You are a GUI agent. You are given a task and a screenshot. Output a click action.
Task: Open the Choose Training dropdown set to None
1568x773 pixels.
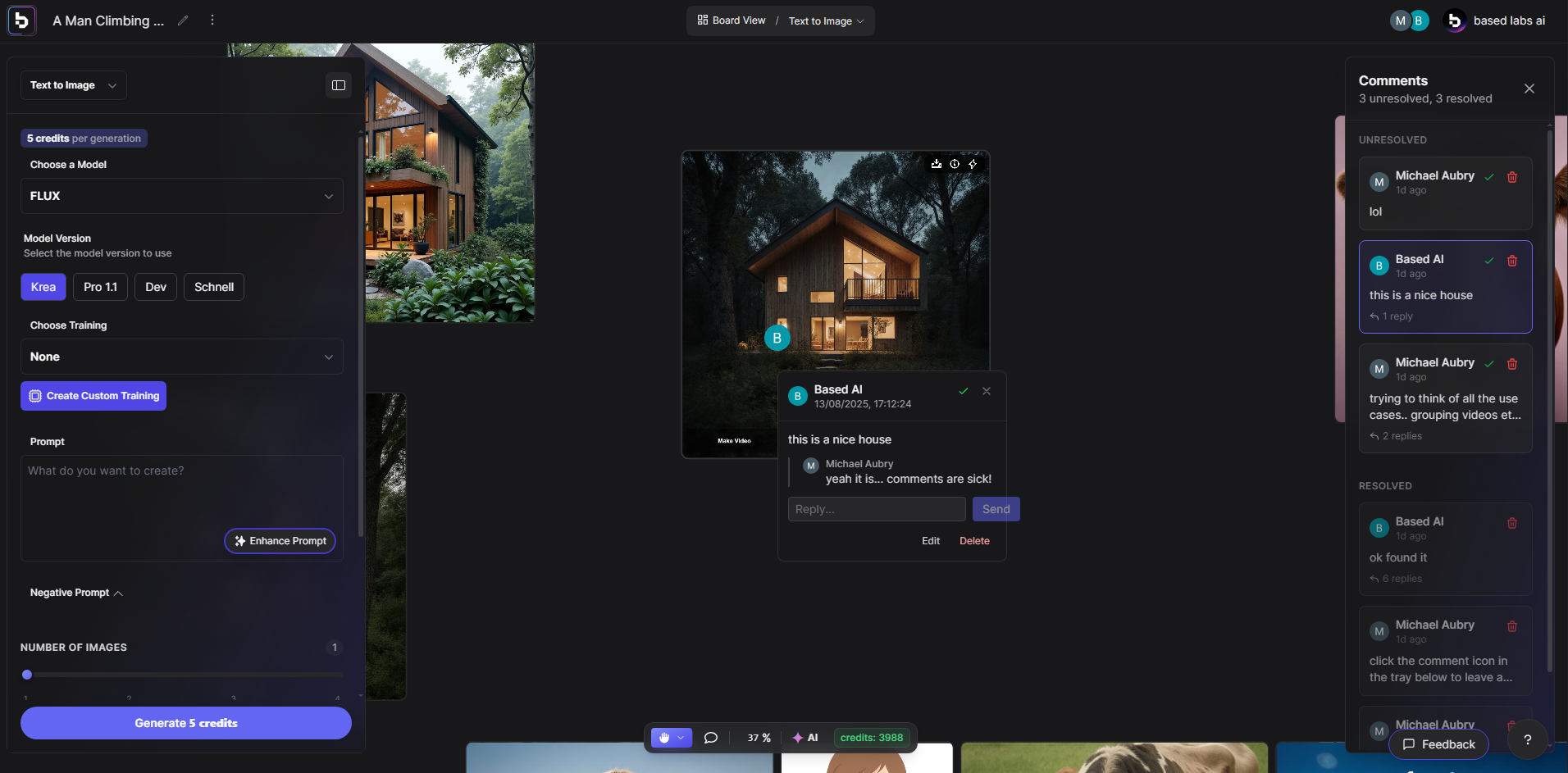pyautogui.click(x=181, y=357)
